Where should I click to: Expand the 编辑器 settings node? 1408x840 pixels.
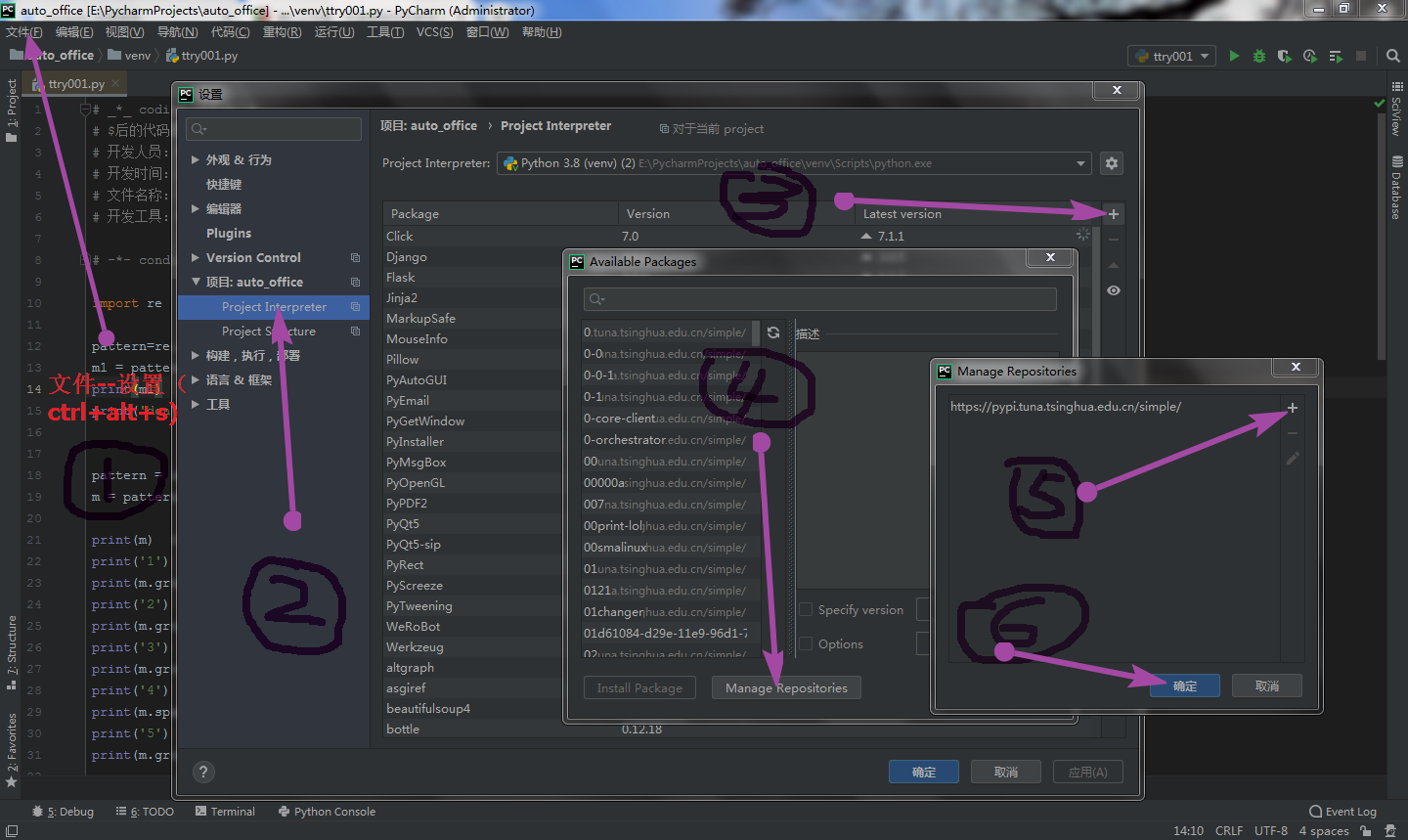tap(196, 208)
